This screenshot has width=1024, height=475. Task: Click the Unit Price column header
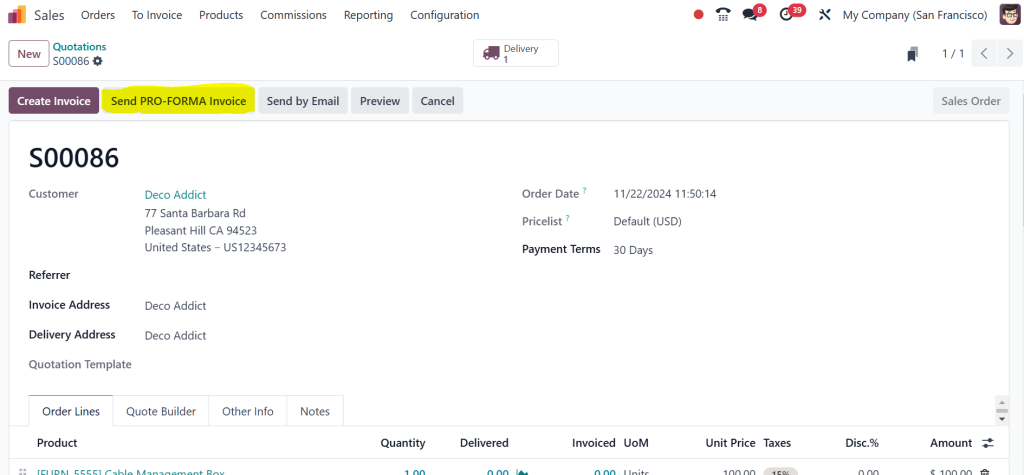tap(730, 443)
